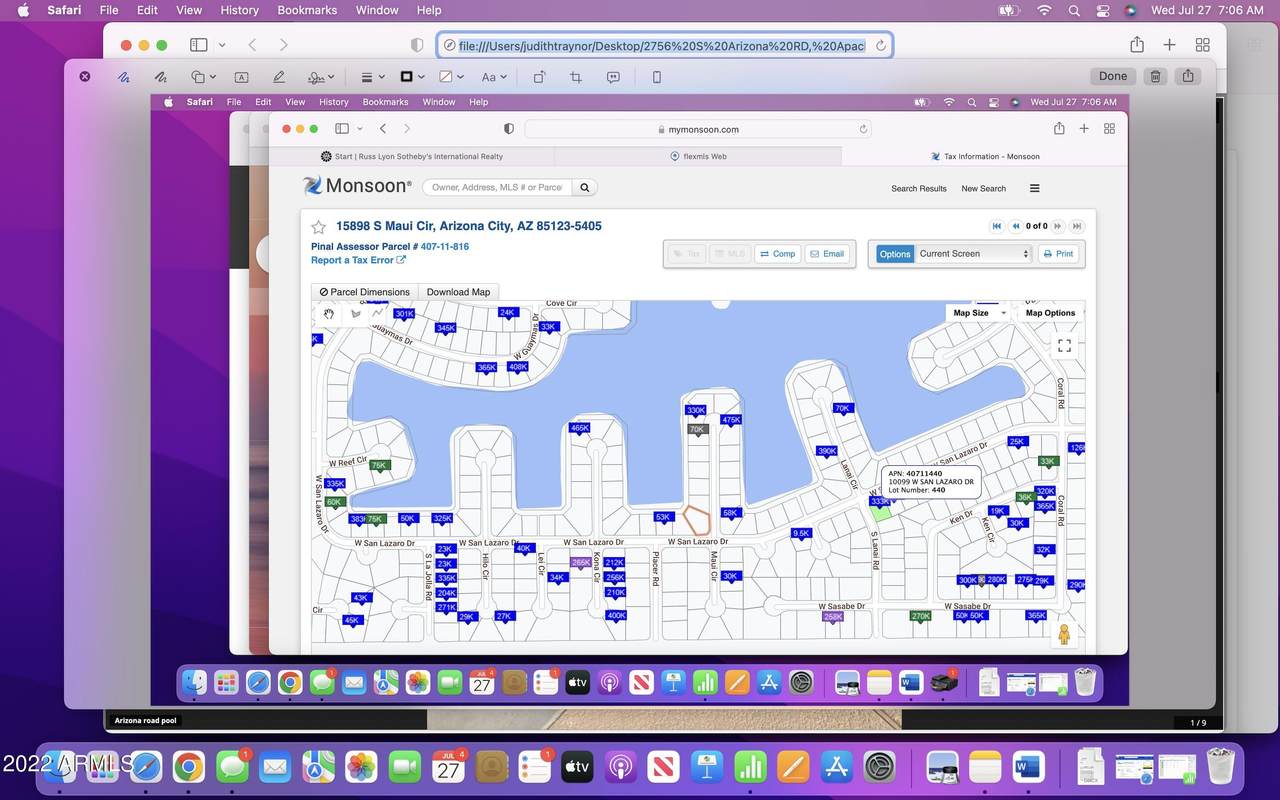Open the Shape Style line-thickness dropdown

[x=372, y=77]
